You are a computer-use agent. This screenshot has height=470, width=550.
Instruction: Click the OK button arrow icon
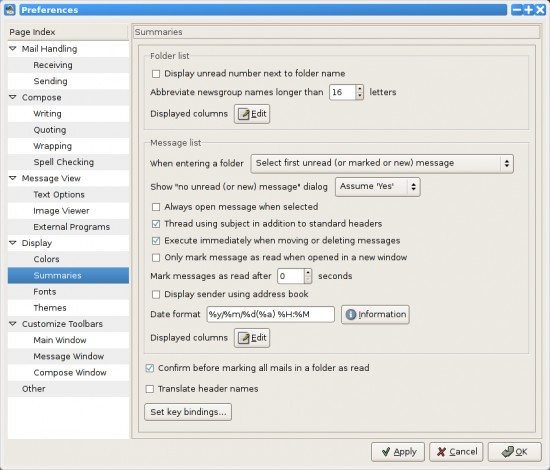(x=508, y=452)
